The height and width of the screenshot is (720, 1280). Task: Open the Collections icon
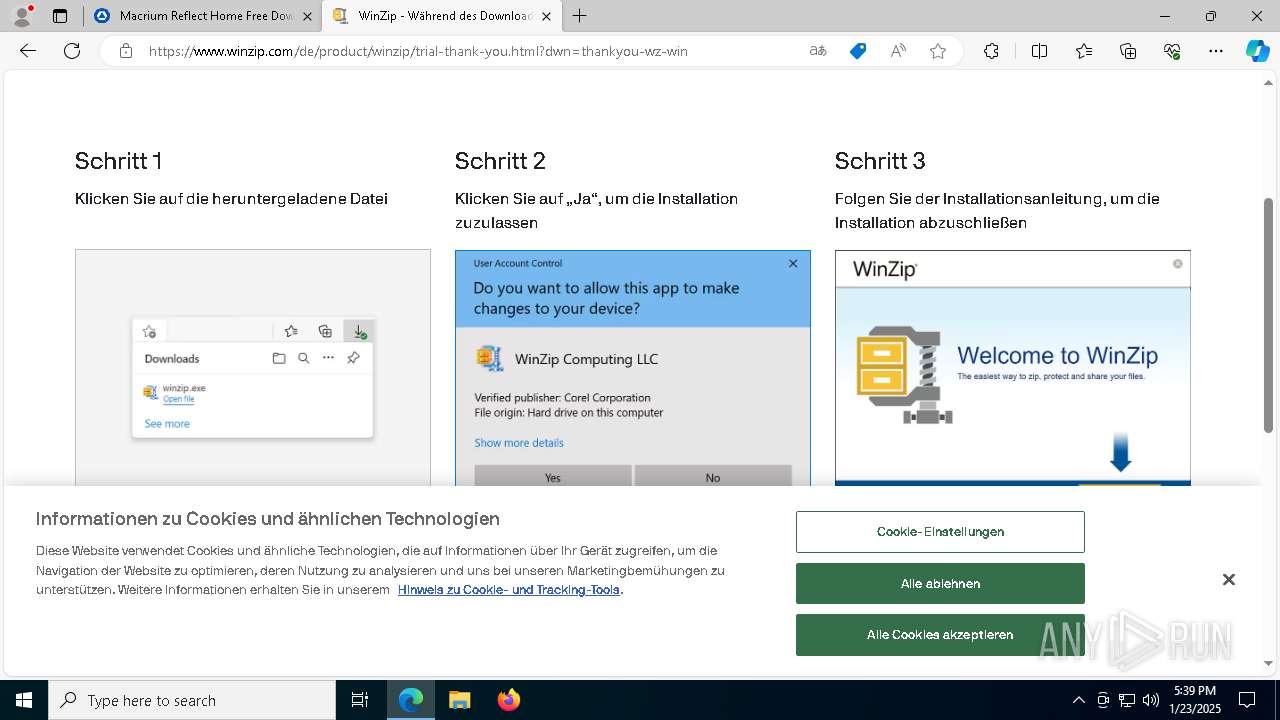point(1128,51)
